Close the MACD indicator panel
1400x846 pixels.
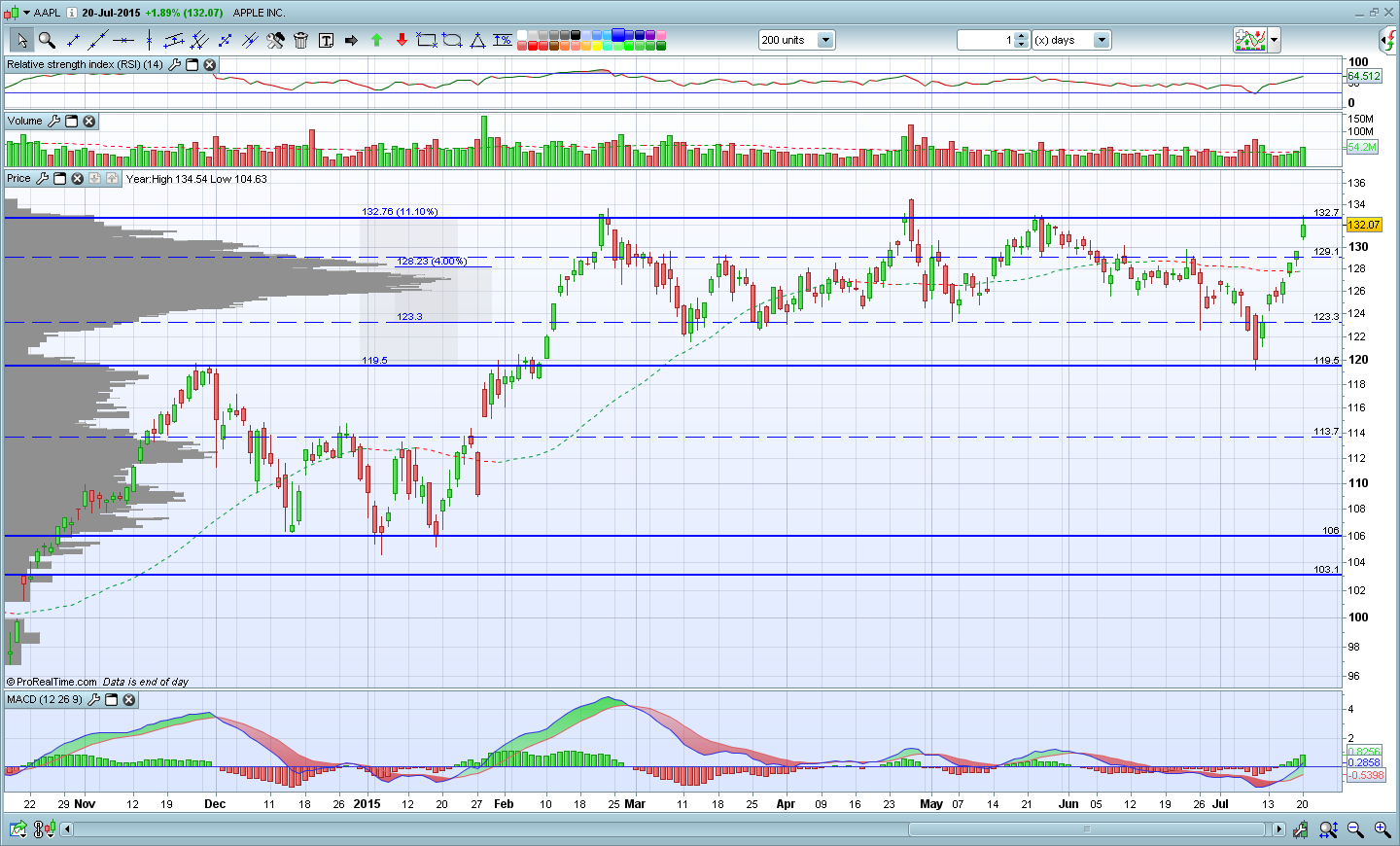[x=128, y=699]
